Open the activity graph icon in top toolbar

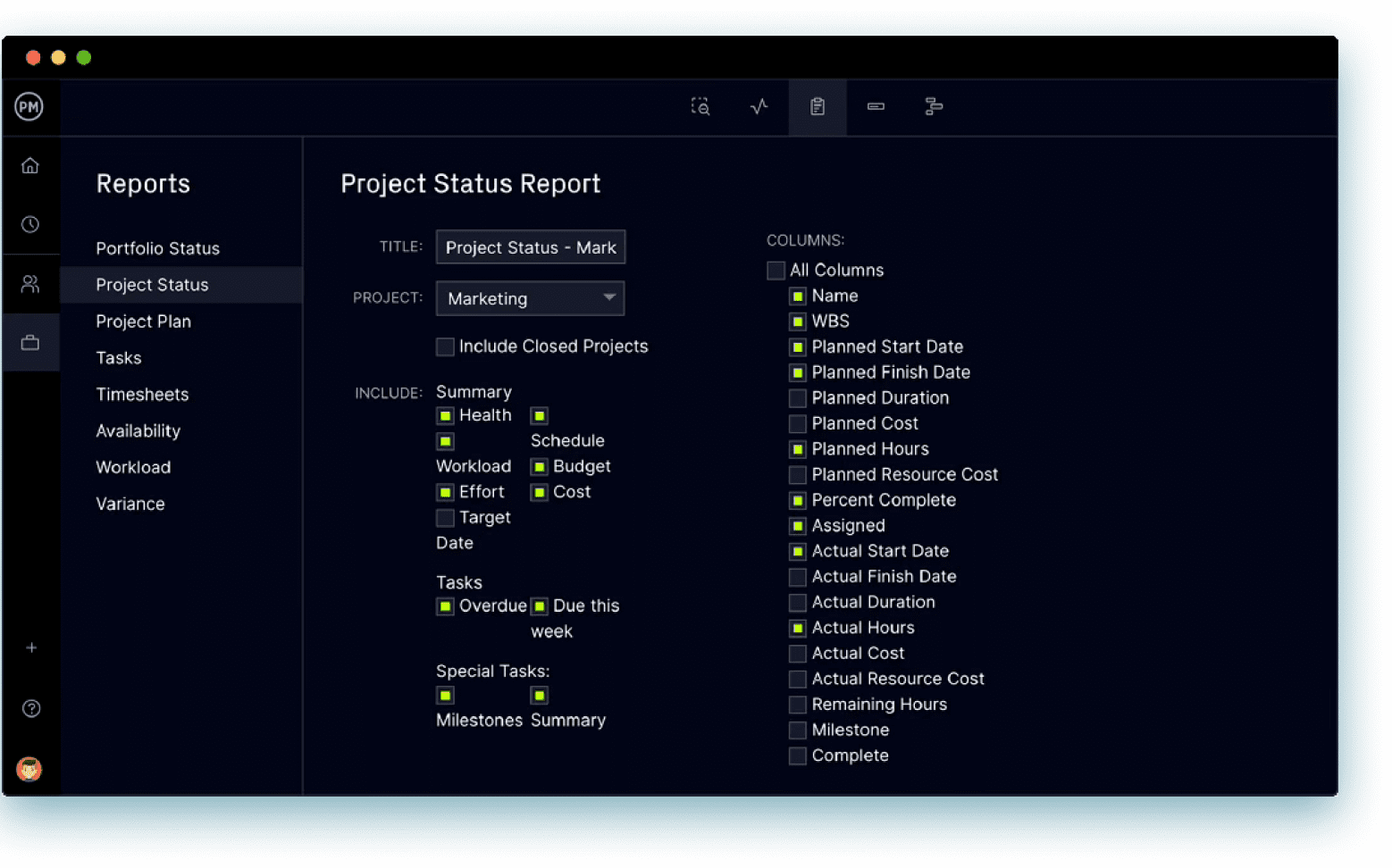[x=759, y=106]
